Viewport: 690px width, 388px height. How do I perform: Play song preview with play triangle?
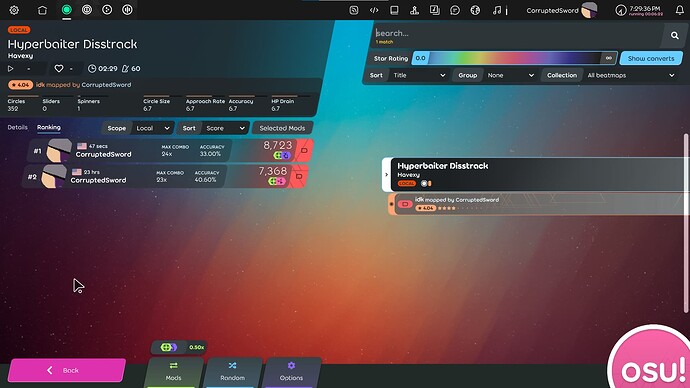[11, 69]
